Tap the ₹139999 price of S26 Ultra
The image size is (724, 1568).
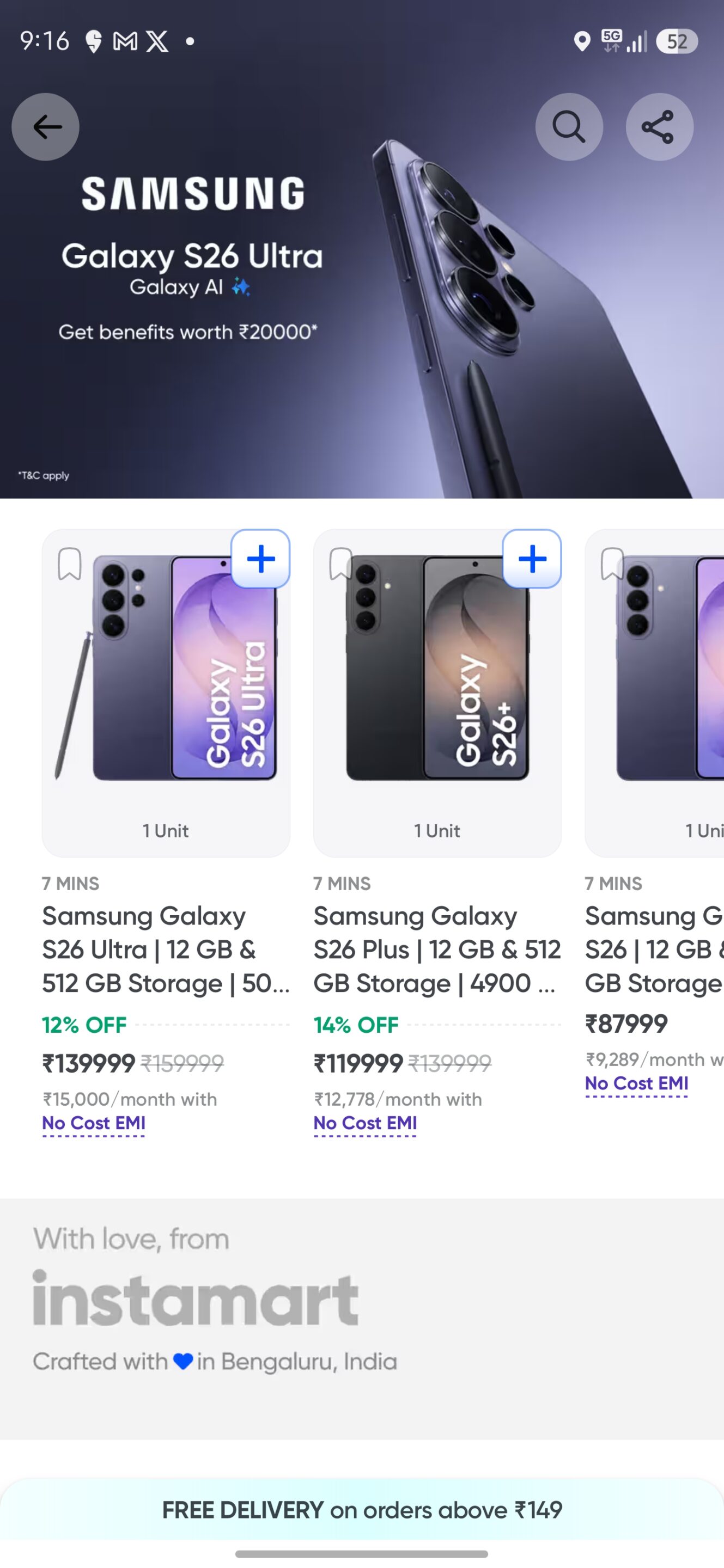[x=88, y=1063]
